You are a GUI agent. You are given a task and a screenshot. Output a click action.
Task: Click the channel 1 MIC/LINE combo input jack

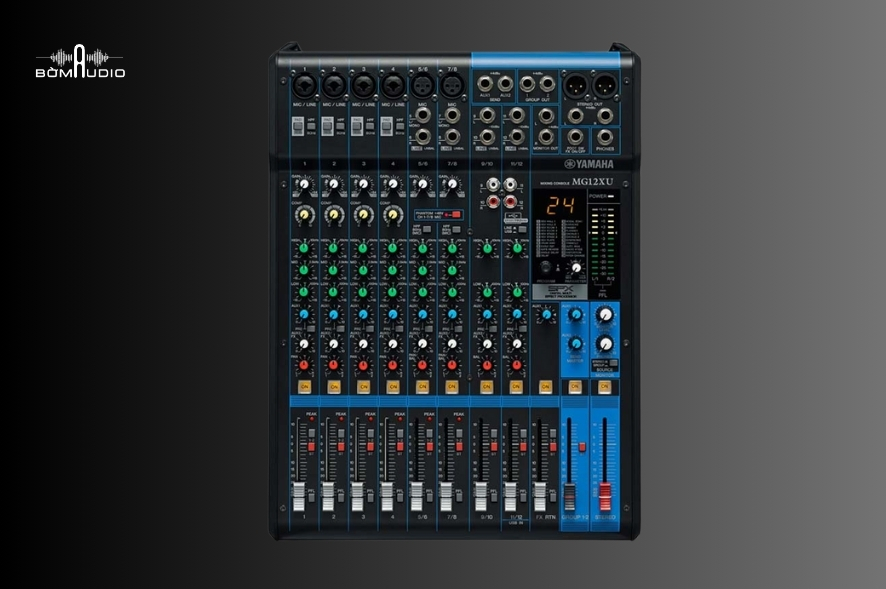[x=305, y=86]
